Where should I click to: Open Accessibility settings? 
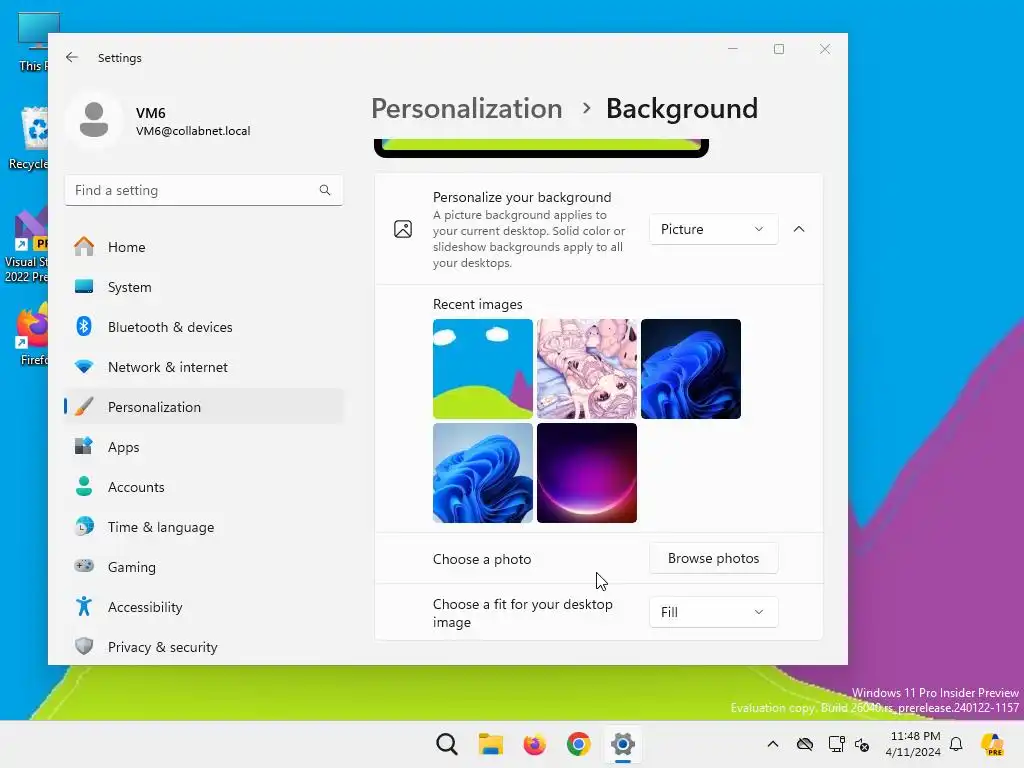tap(203, 607)
